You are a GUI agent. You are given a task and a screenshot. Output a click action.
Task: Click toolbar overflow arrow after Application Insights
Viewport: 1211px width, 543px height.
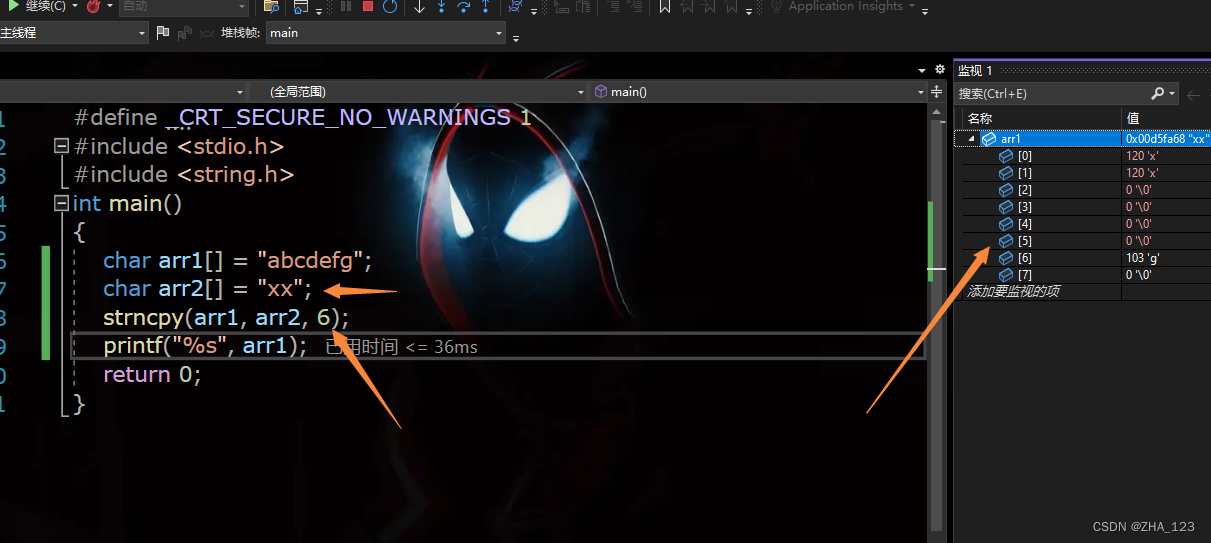[x=924, y=11]
